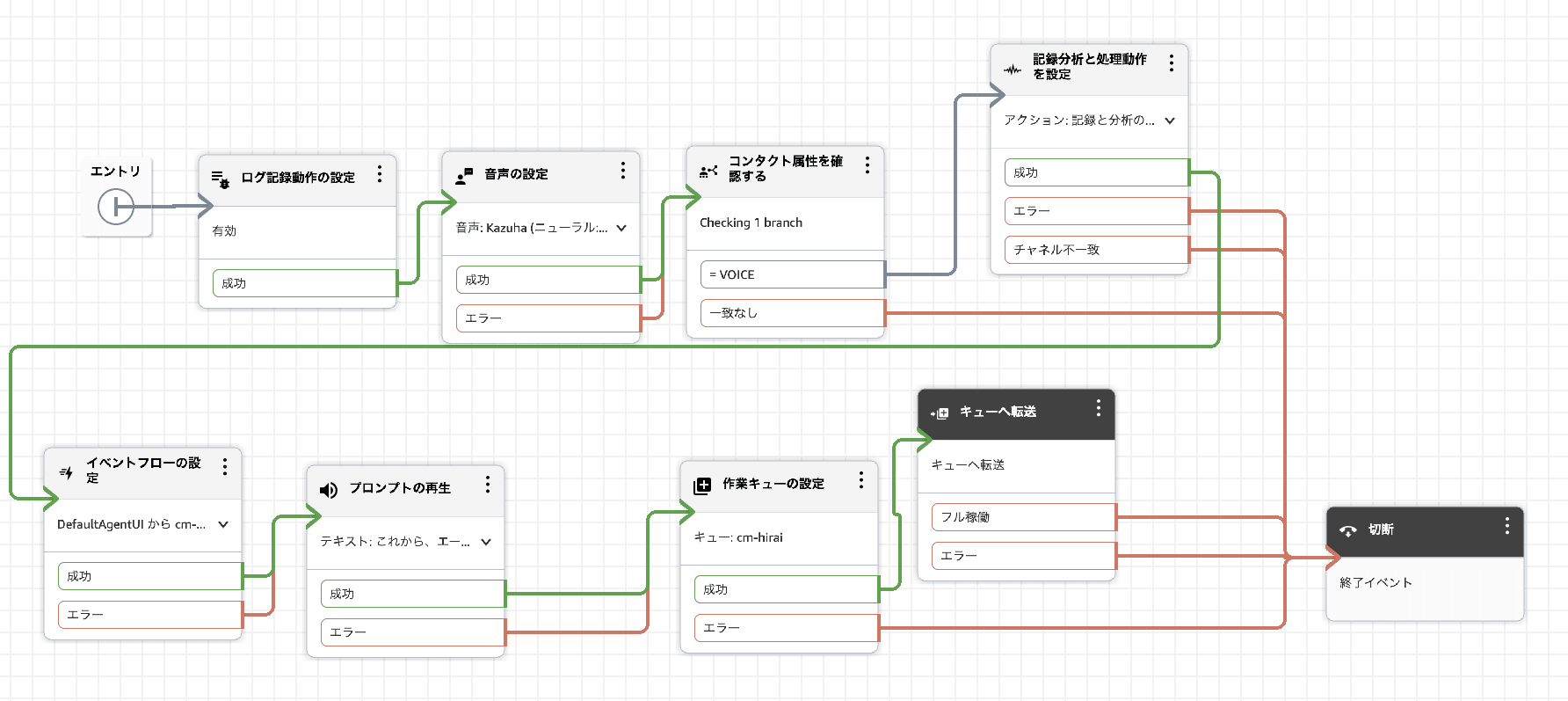Click the キュー: cm-hirai text

(738, 537)
